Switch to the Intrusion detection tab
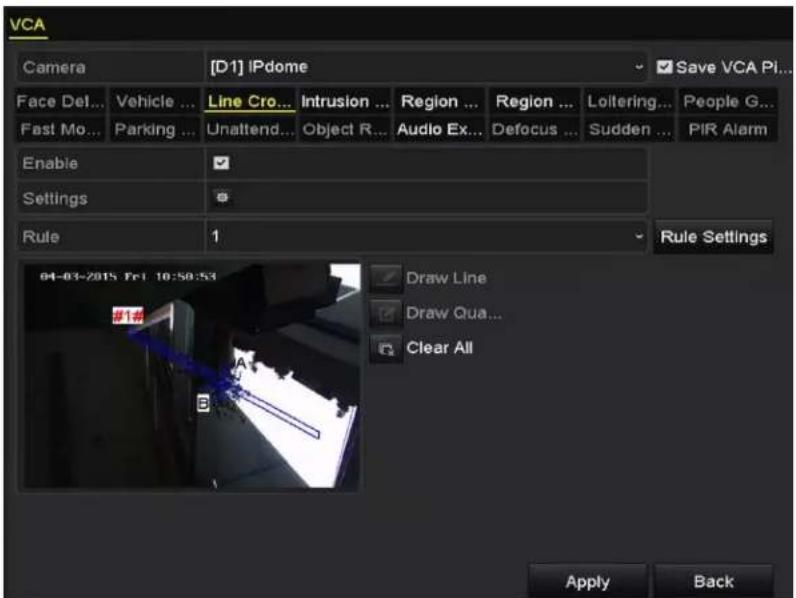Image resolution: width=796 pixels, height=598 pixels. coord(345,102)
